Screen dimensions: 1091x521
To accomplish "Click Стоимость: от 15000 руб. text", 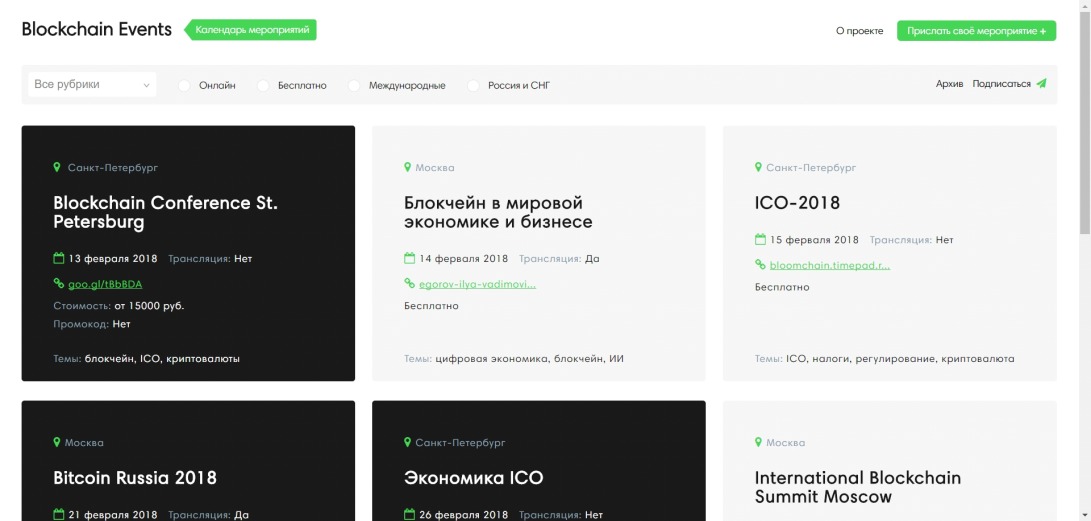I will [119, 305].
